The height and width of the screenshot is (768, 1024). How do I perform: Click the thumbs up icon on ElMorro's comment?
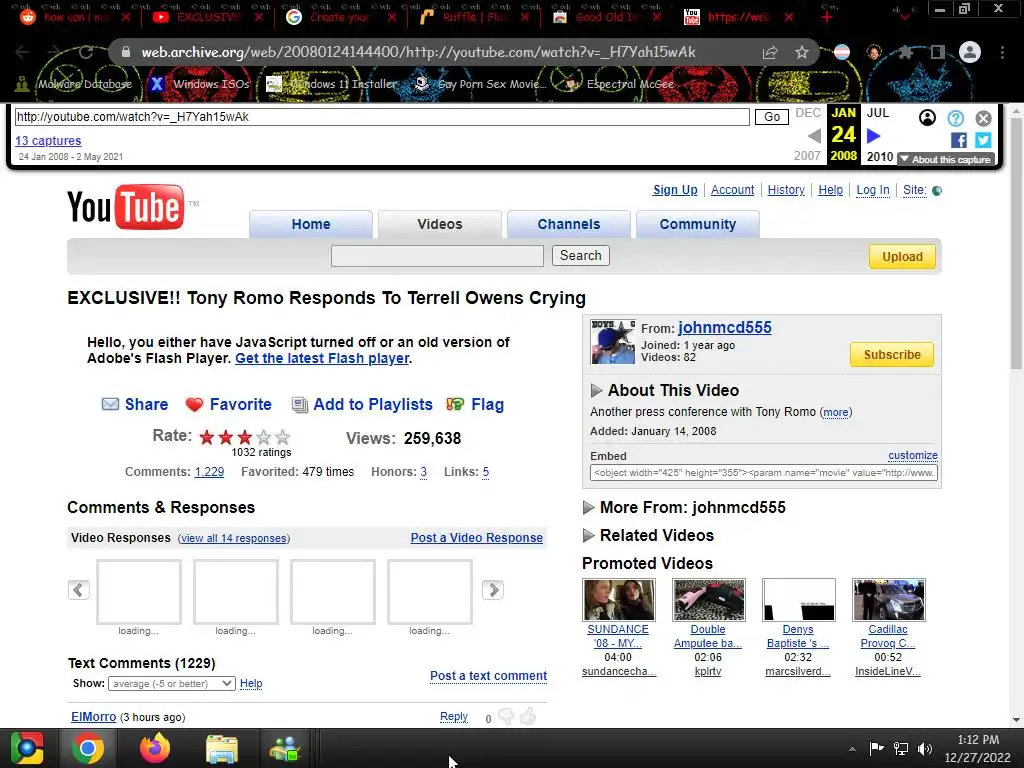(x=528, y=716)
